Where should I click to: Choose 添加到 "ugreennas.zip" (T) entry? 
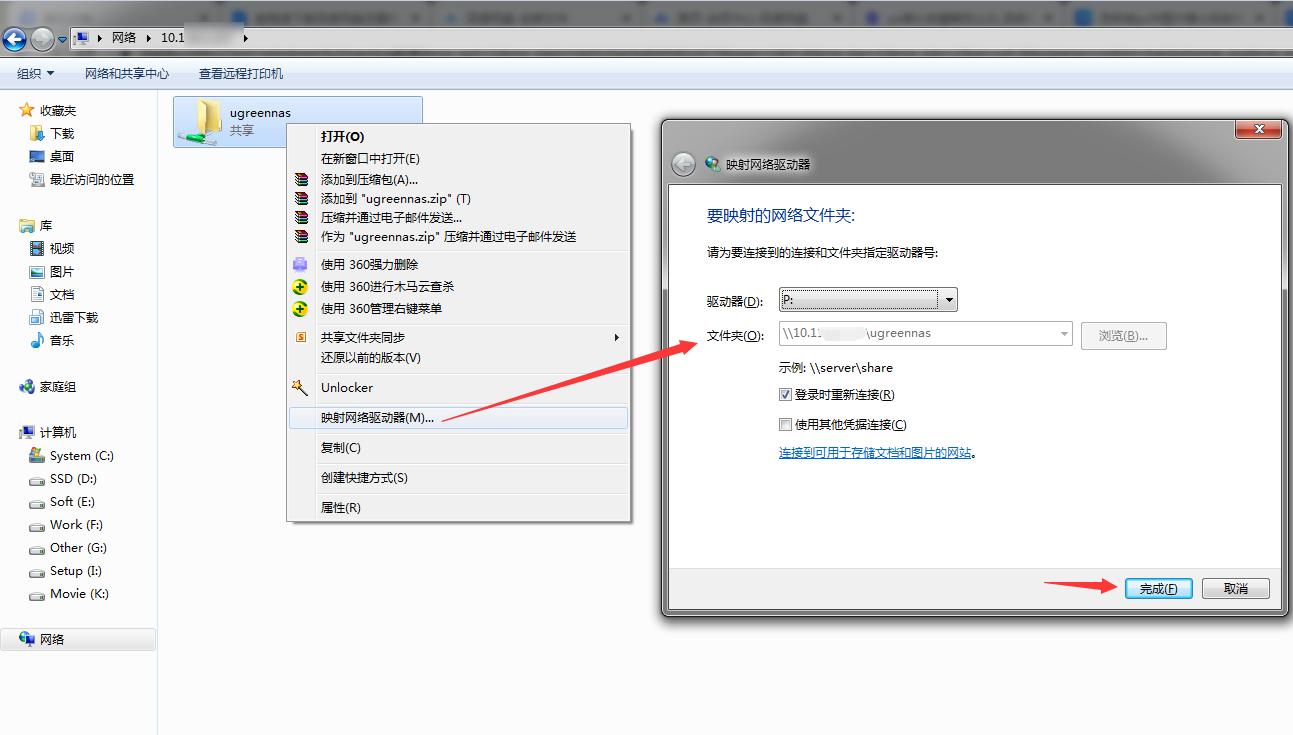459,198
